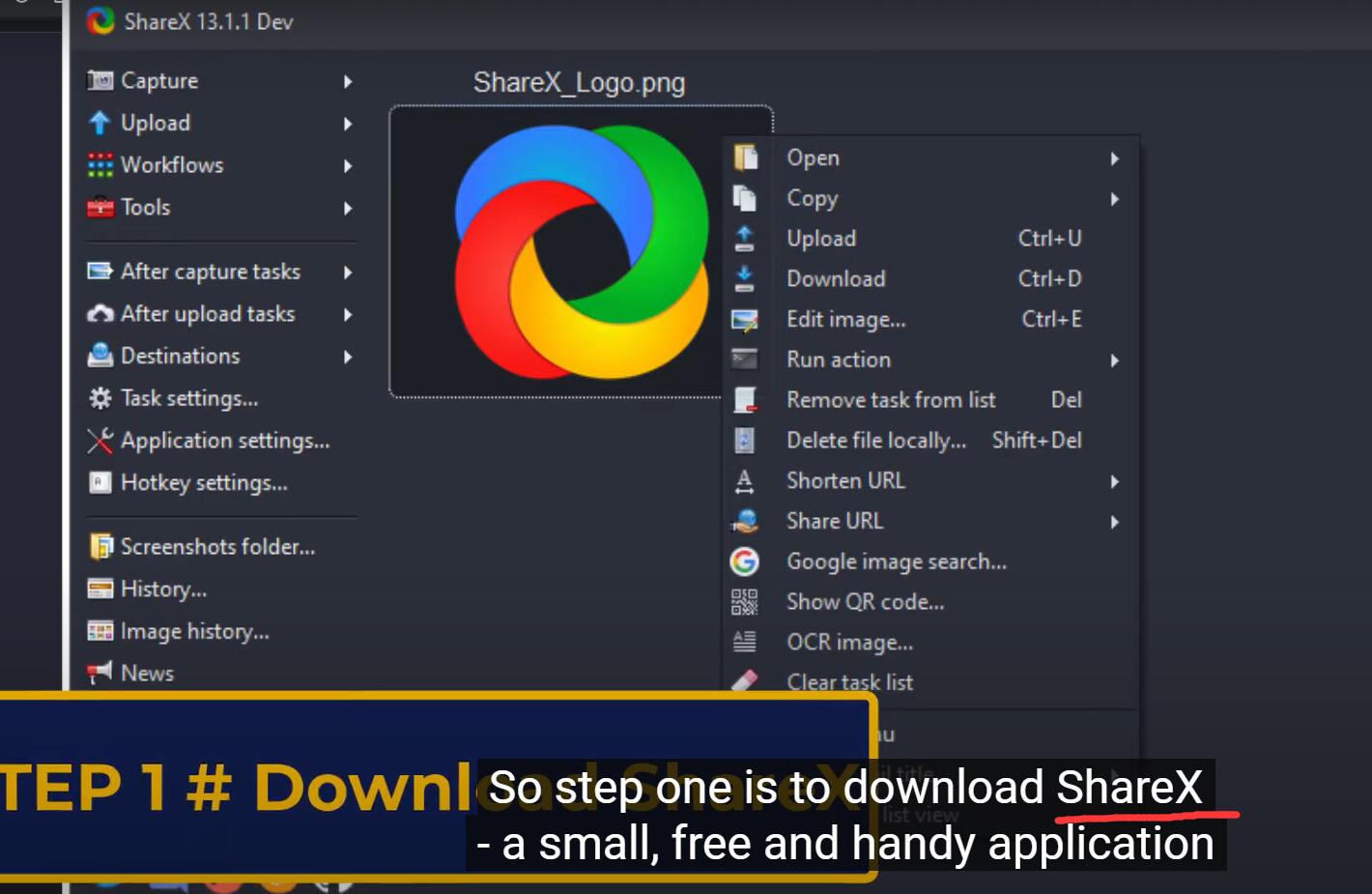The height and width of the screenshot is (894, 1372).
Task: Click the Remove task from list icon
Action: tap(744, 400)
